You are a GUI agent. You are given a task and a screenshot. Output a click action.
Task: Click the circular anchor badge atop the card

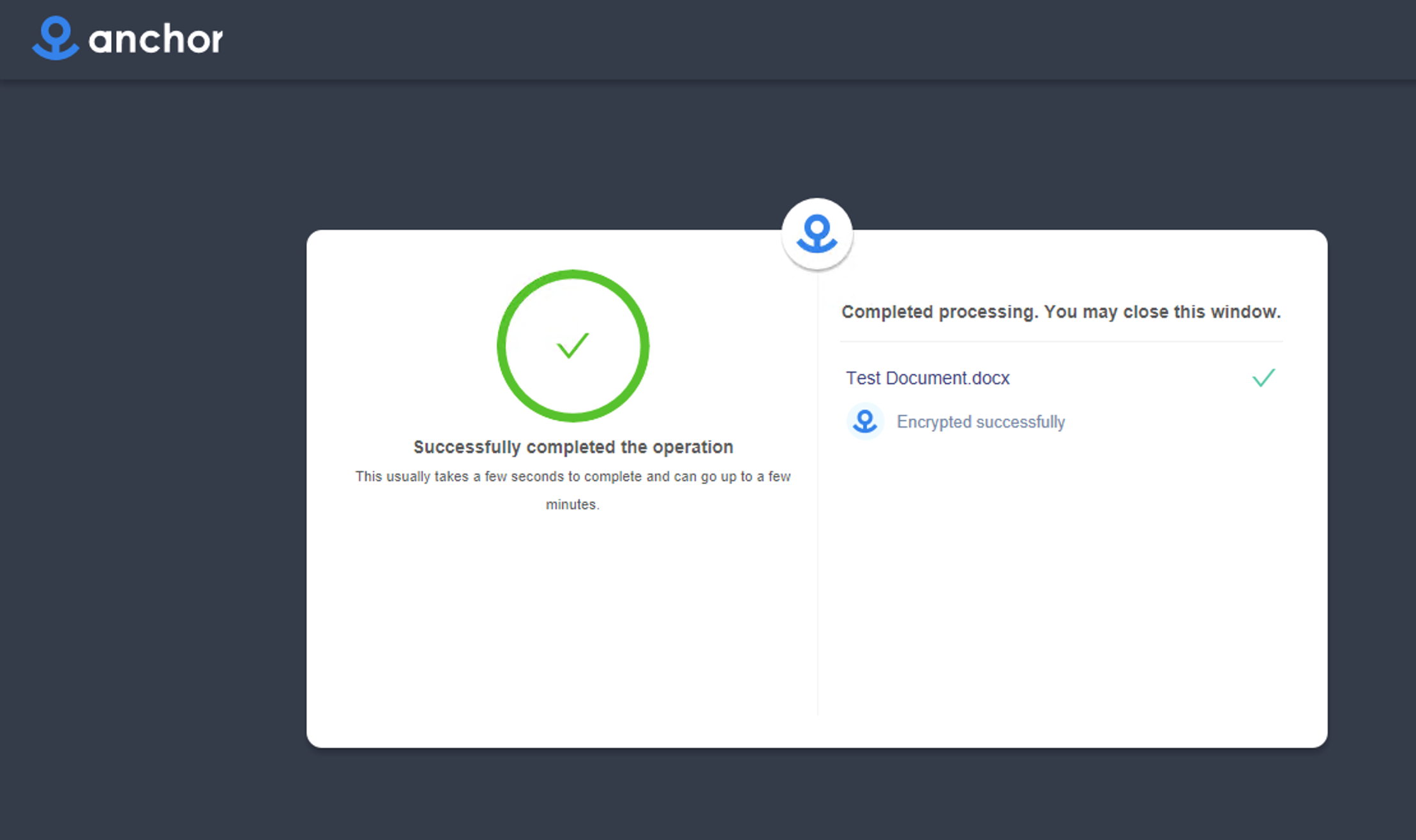[817, 234]
